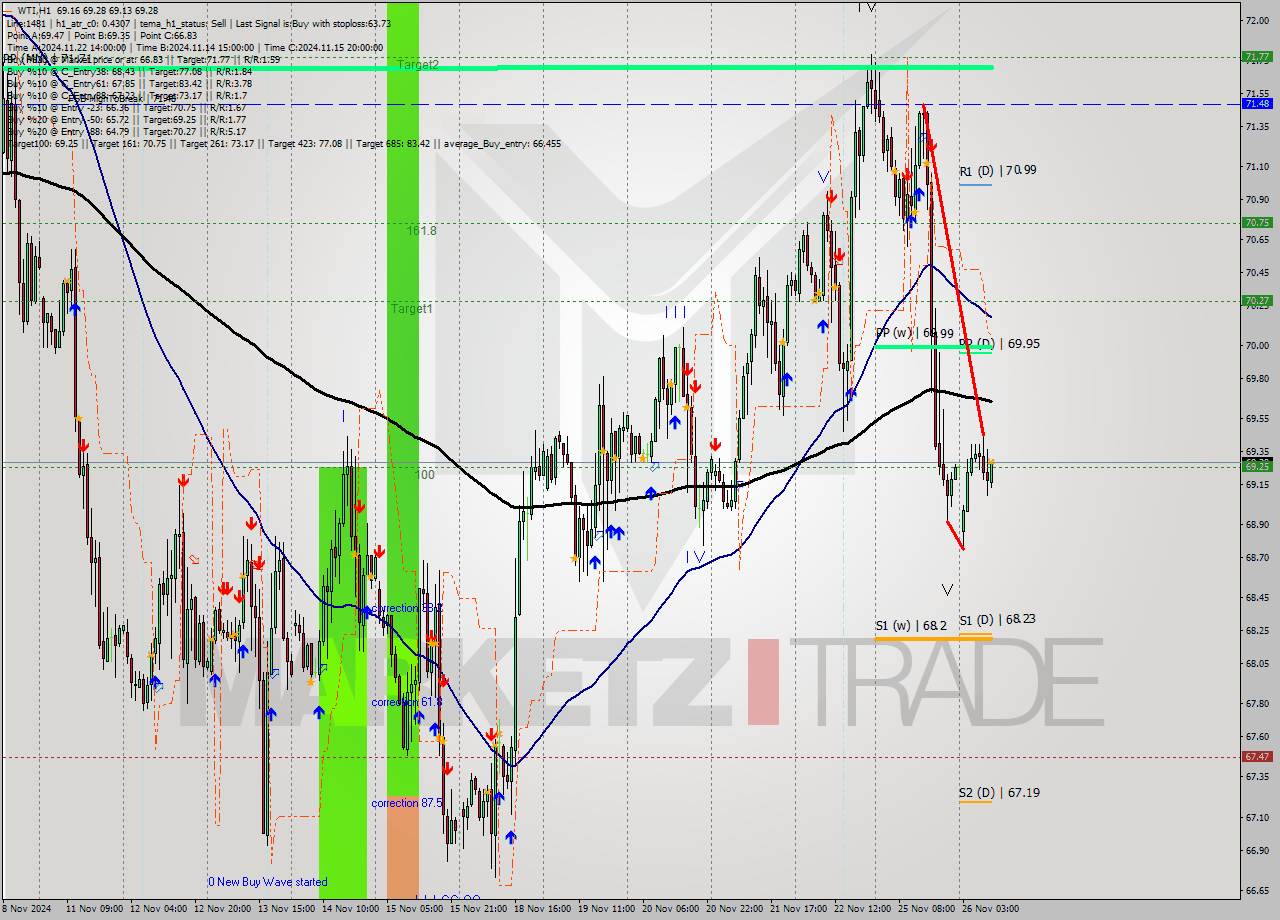Image resolution: width=1280 pixels, height=920 pixels.
Task: Click the 'correction 61.8' label
Action: pyautogui.click(x=407, y=702)
